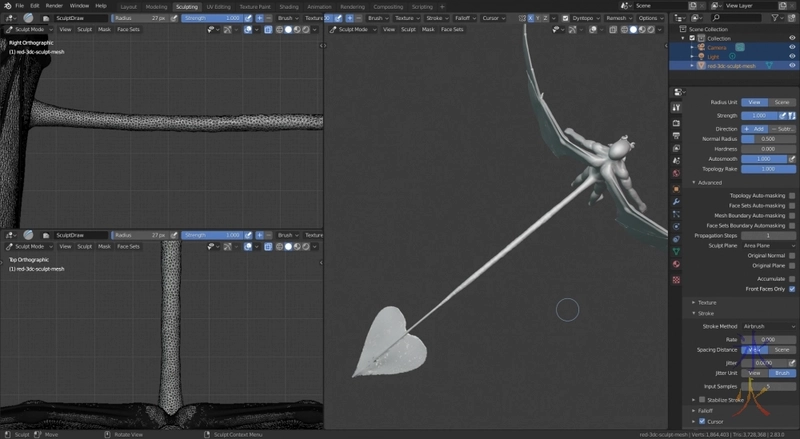This screenshot has width=800, height=439.
Task: Toggle strength pen pressure icon in properties panel
Action: [x=782, y=116]
